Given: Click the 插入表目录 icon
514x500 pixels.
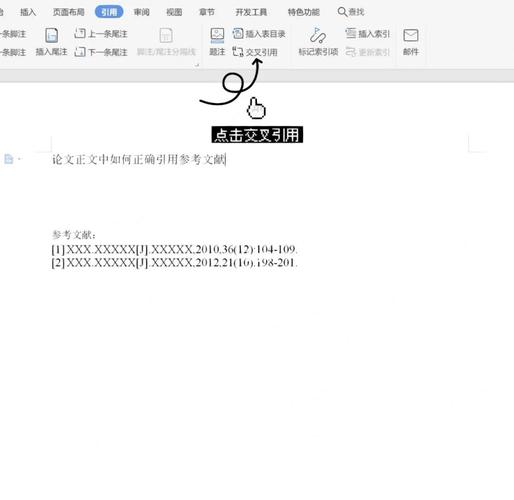Looking at the screenshot, I should pos(238,33).
